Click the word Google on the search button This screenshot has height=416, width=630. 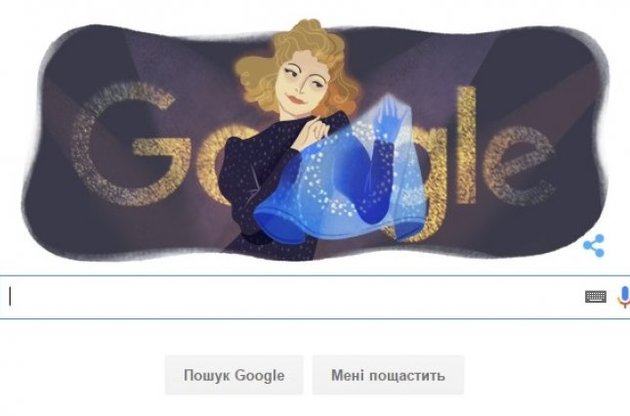(x=260, y=375)
